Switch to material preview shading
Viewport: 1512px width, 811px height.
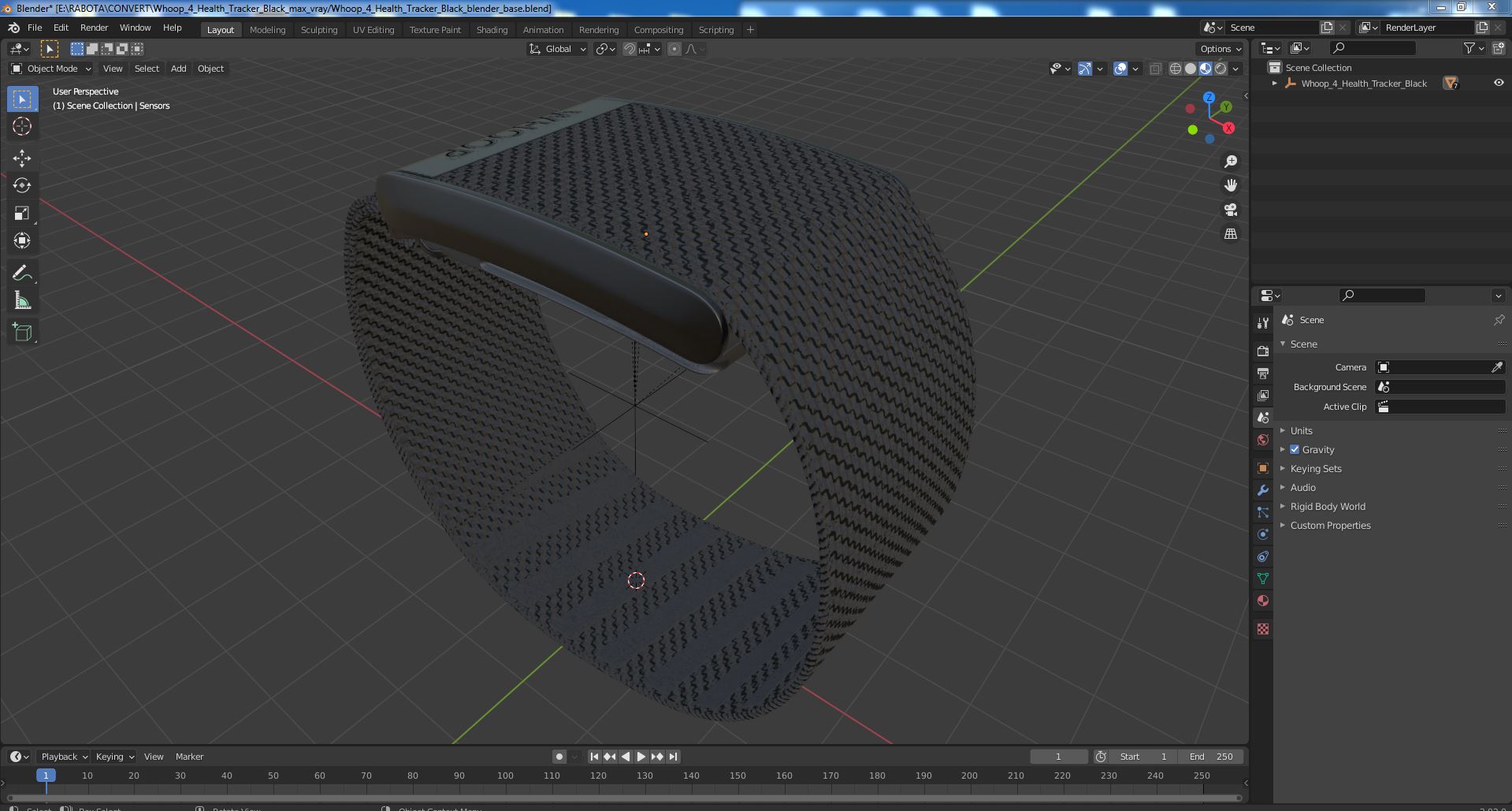pyautogui.click(x=1206, y=69)
